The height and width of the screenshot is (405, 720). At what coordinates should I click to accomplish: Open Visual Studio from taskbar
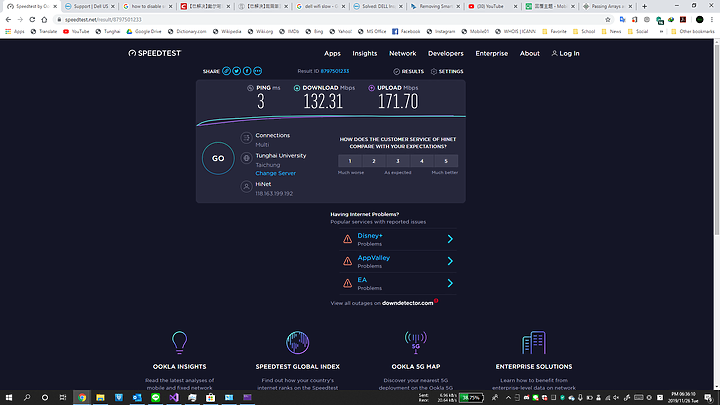(x=174, y=398)
